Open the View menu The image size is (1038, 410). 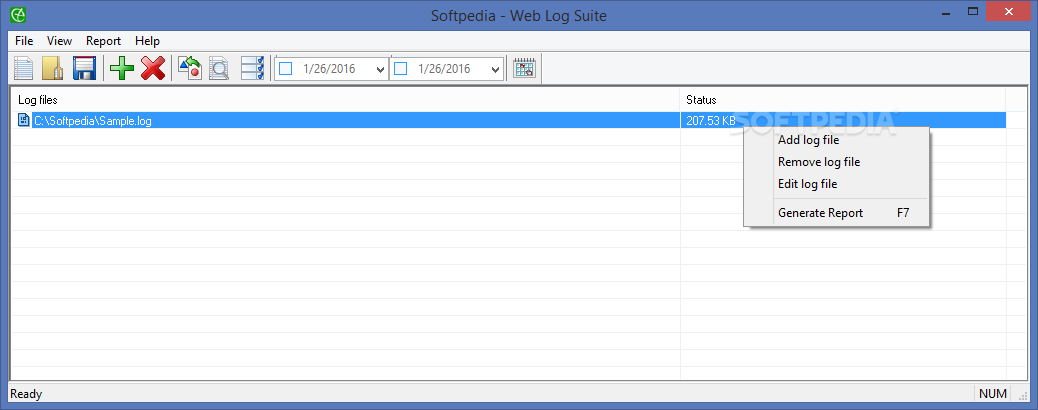pyautogui.click(x=60, y=41)
